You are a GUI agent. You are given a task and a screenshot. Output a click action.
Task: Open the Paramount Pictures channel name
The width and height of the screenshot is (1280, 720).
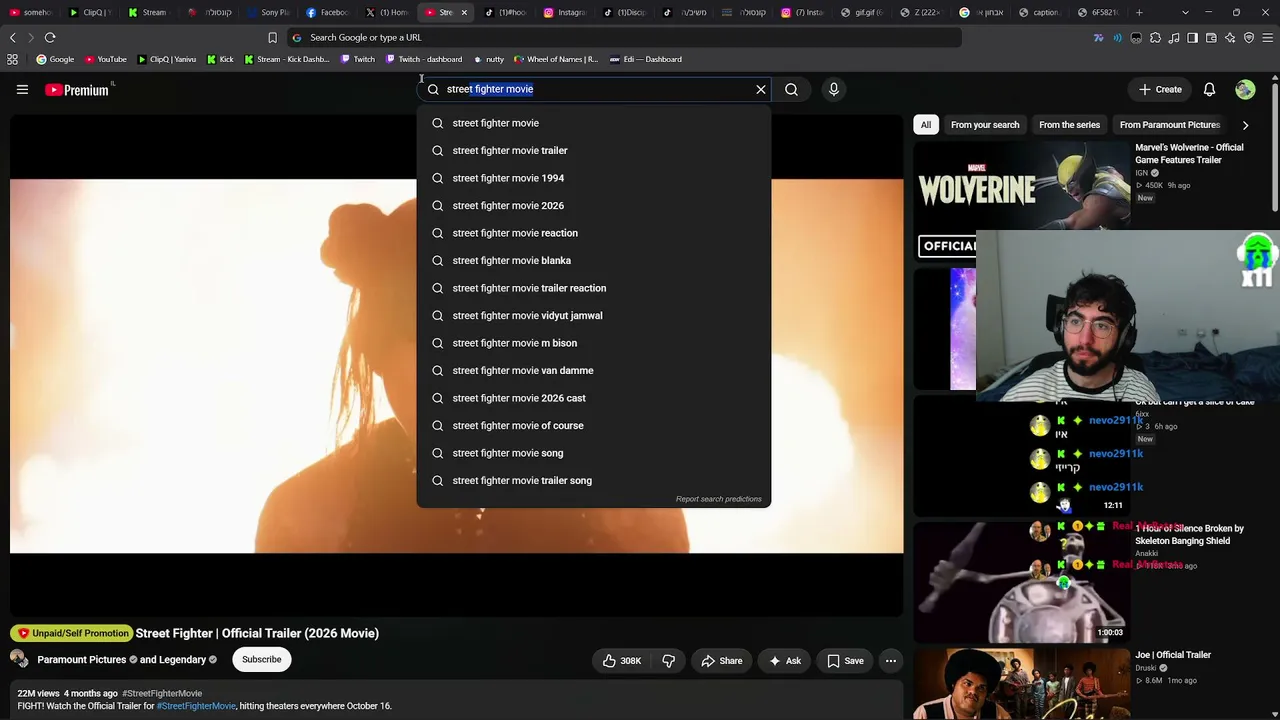82,660
